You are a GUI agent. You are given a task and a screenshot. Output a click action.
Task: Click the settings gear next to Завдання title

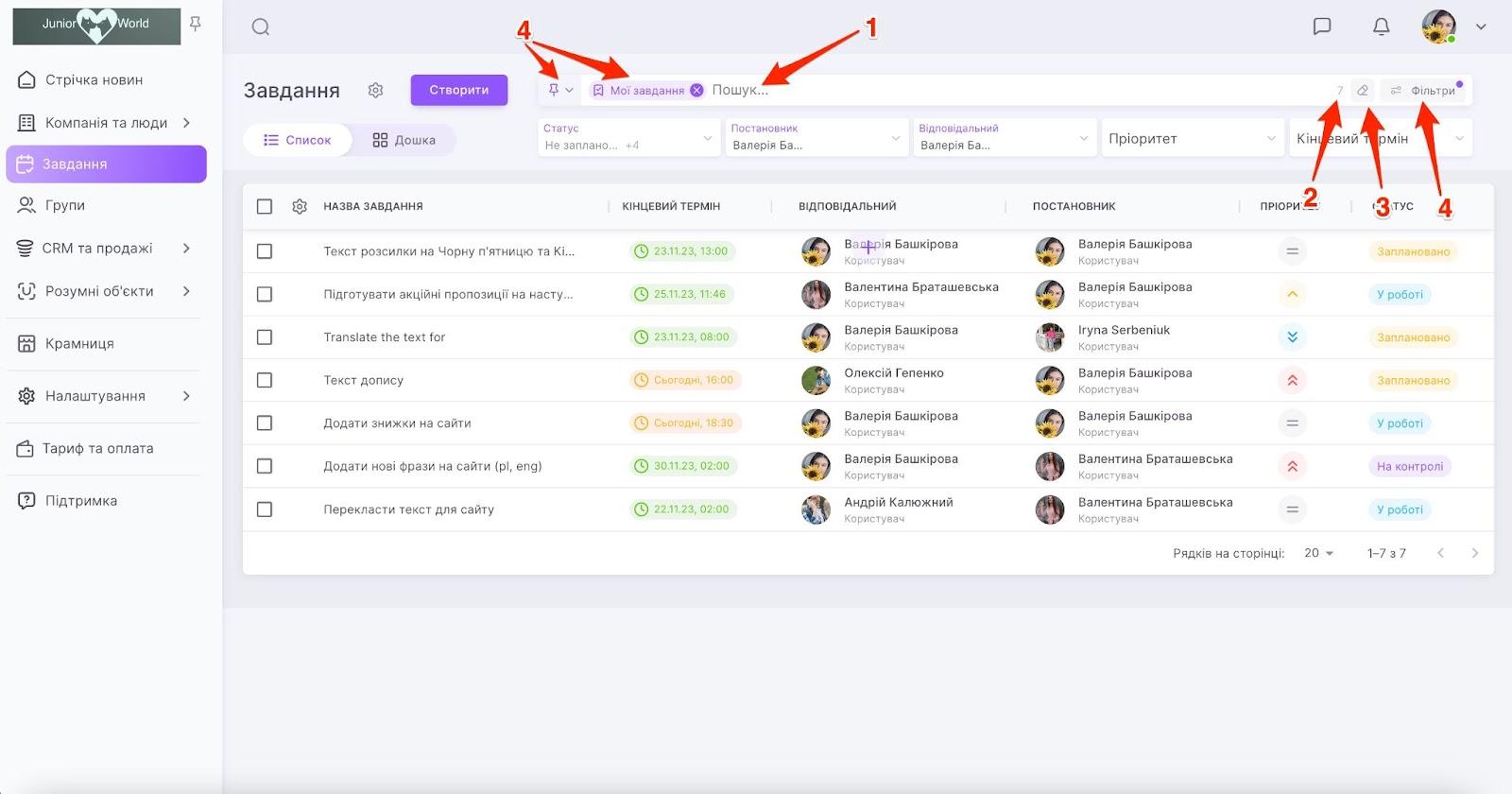[x=375, y=90]
